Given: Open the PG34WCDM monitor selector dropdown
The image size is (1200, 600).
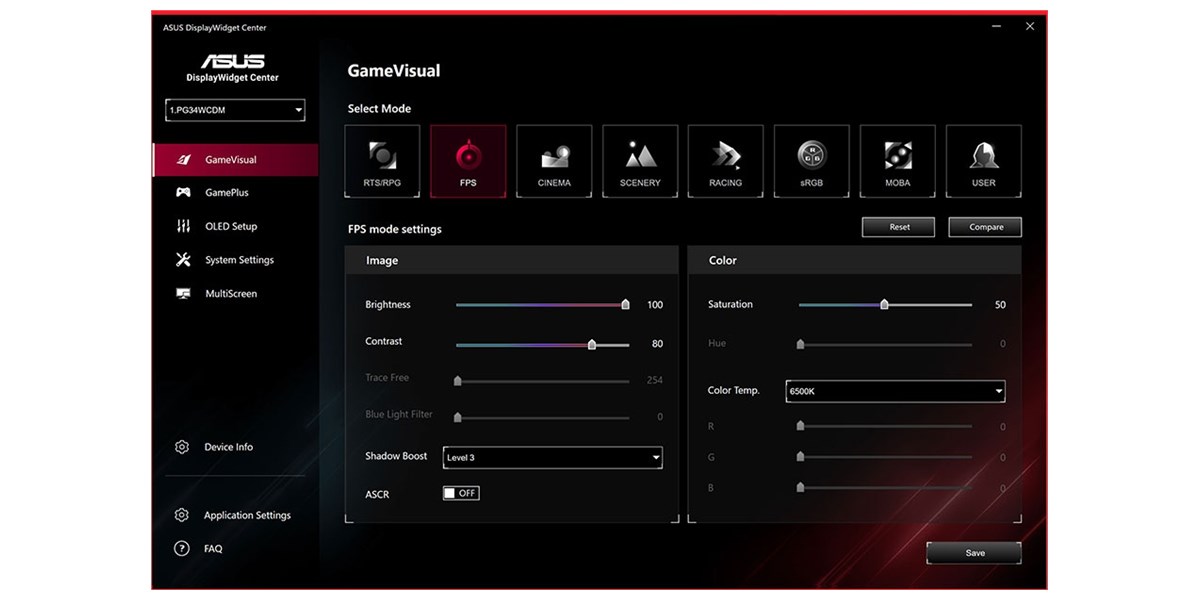Looking at the screenshot, I should point(235,110).
